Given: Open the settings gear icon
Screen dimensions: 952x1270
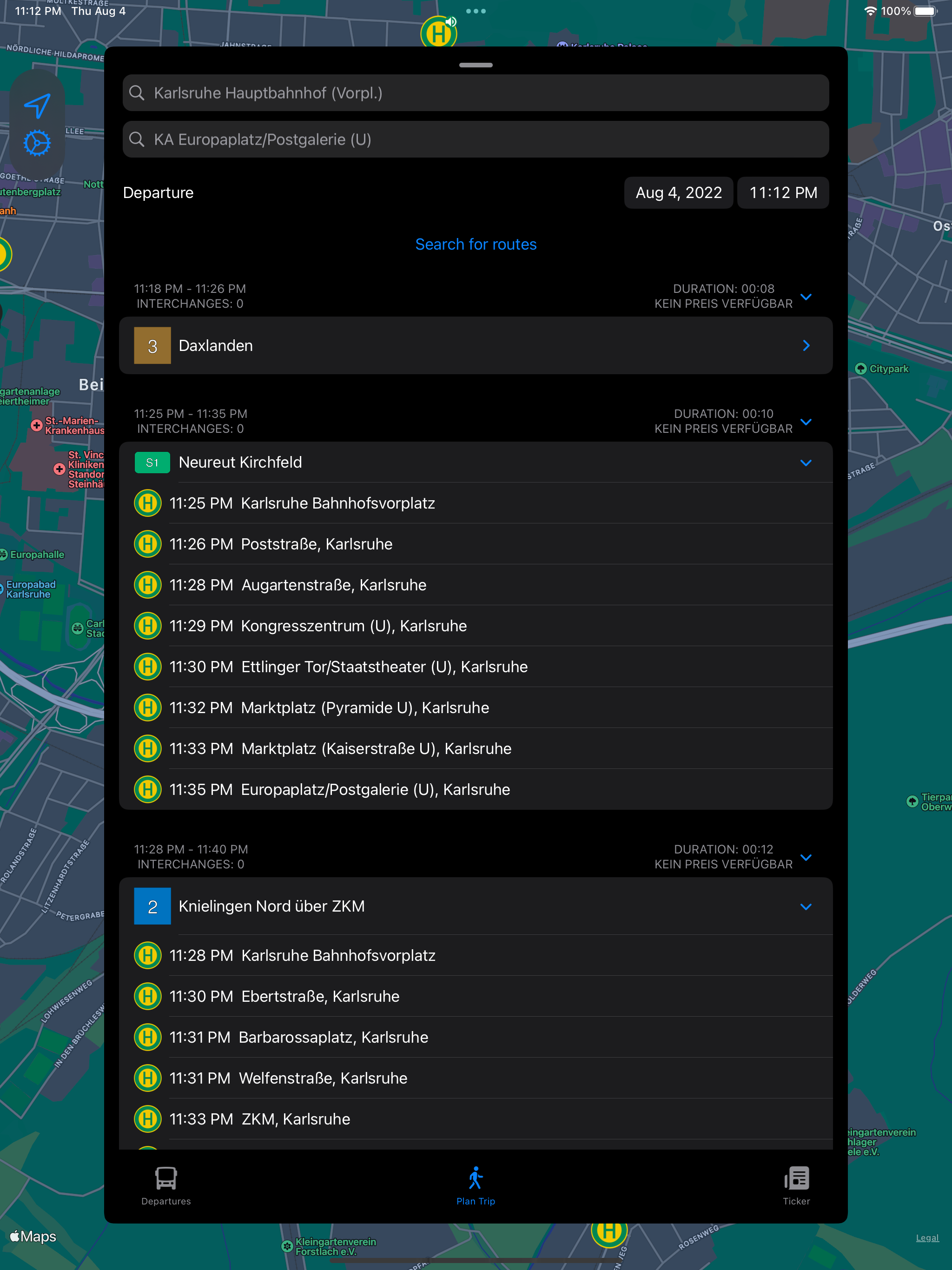Looking at the screenshot, I should coord(37,143).
